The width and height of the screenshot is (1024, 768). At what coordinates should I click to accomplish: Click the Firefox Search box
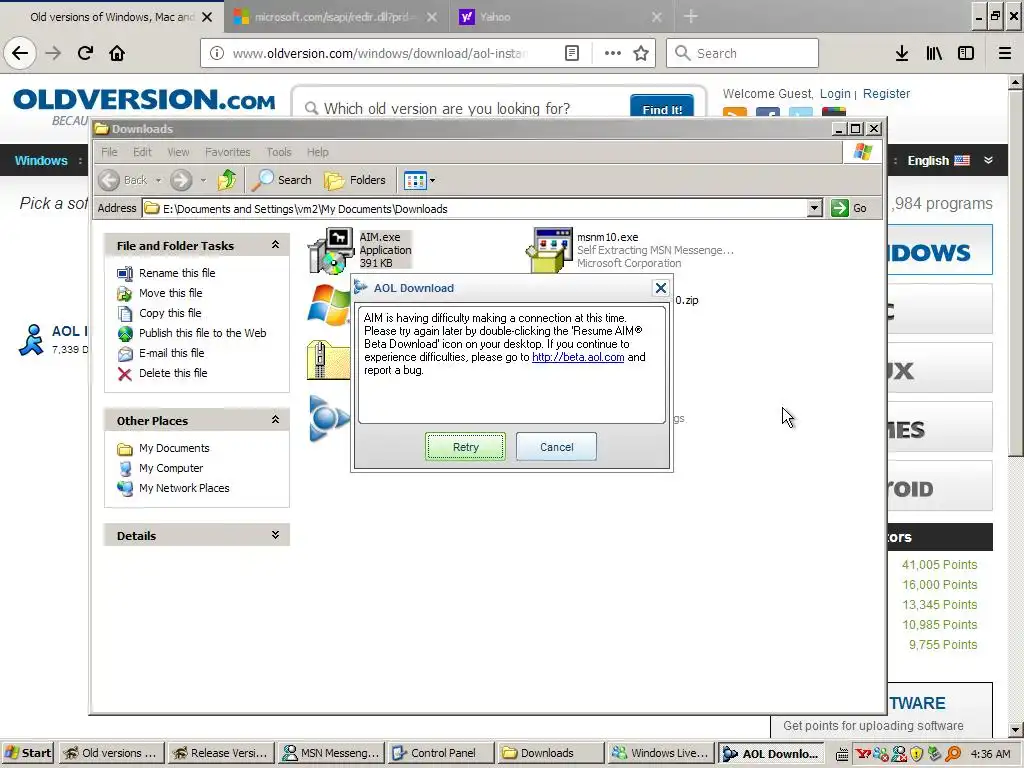point(743,53)
